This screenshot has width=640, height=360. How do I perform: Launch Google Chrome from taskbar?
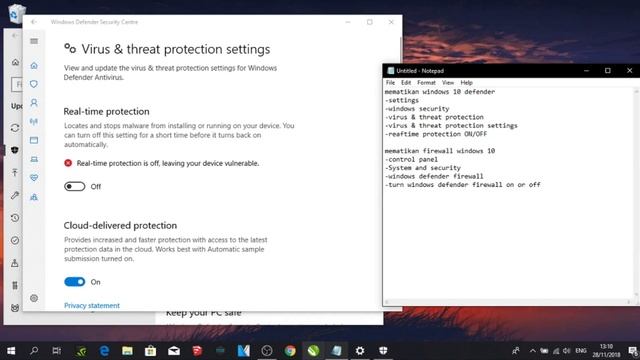(x=290, y=351)
